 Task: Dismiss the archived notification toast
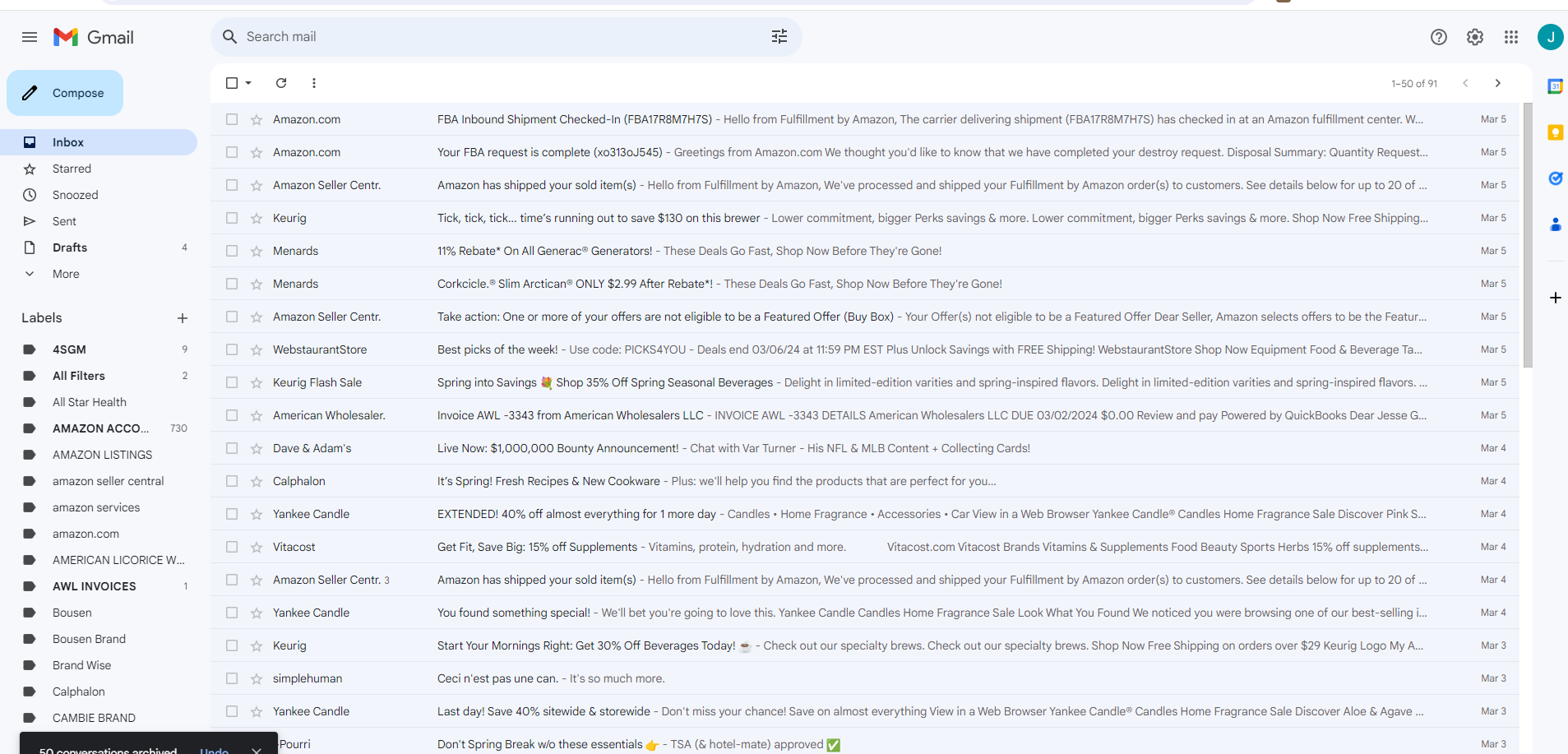coord(257,750)
